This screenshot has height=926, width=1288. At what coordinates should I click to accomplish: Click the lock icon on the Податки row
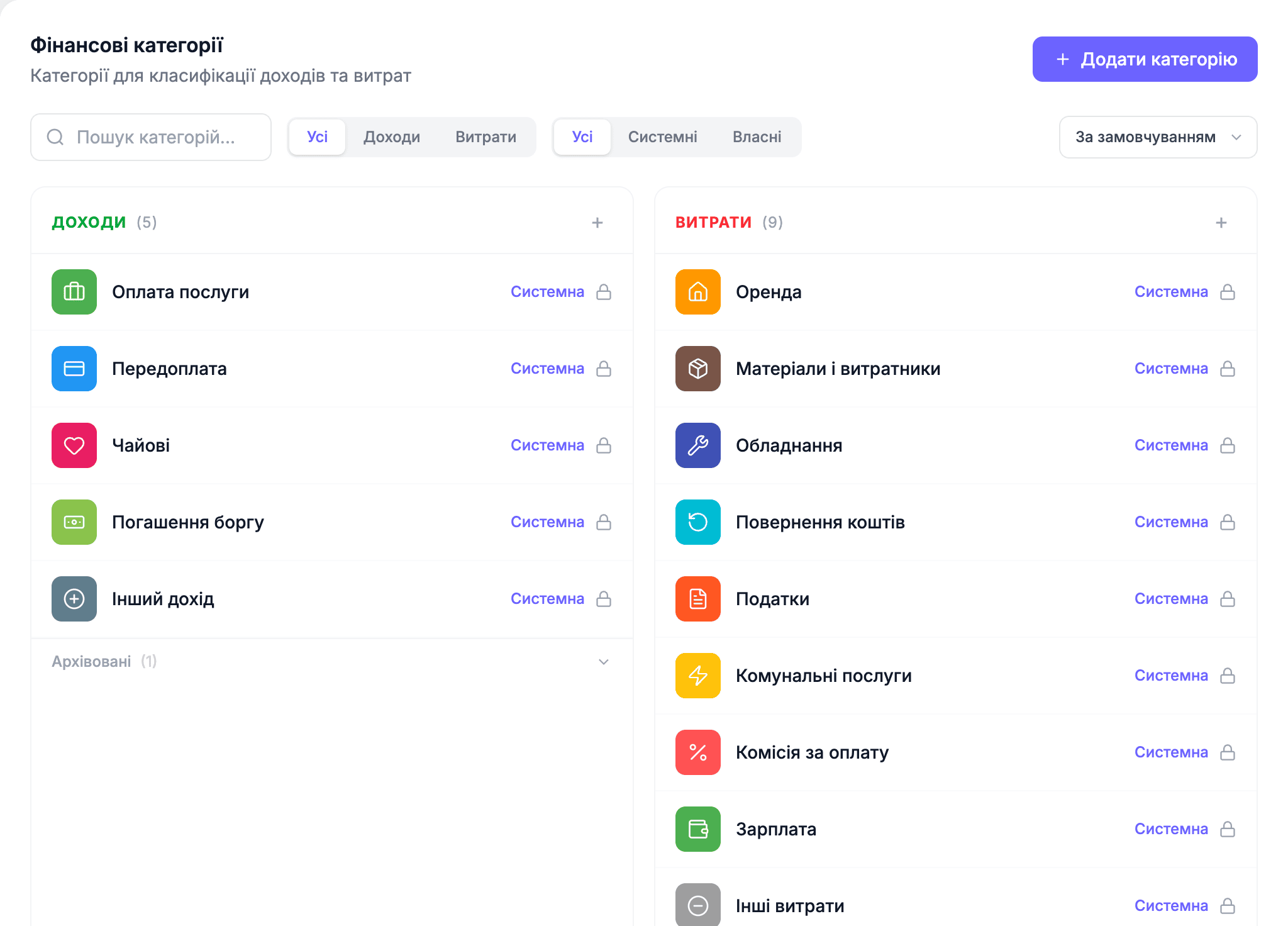[1228, 599]
